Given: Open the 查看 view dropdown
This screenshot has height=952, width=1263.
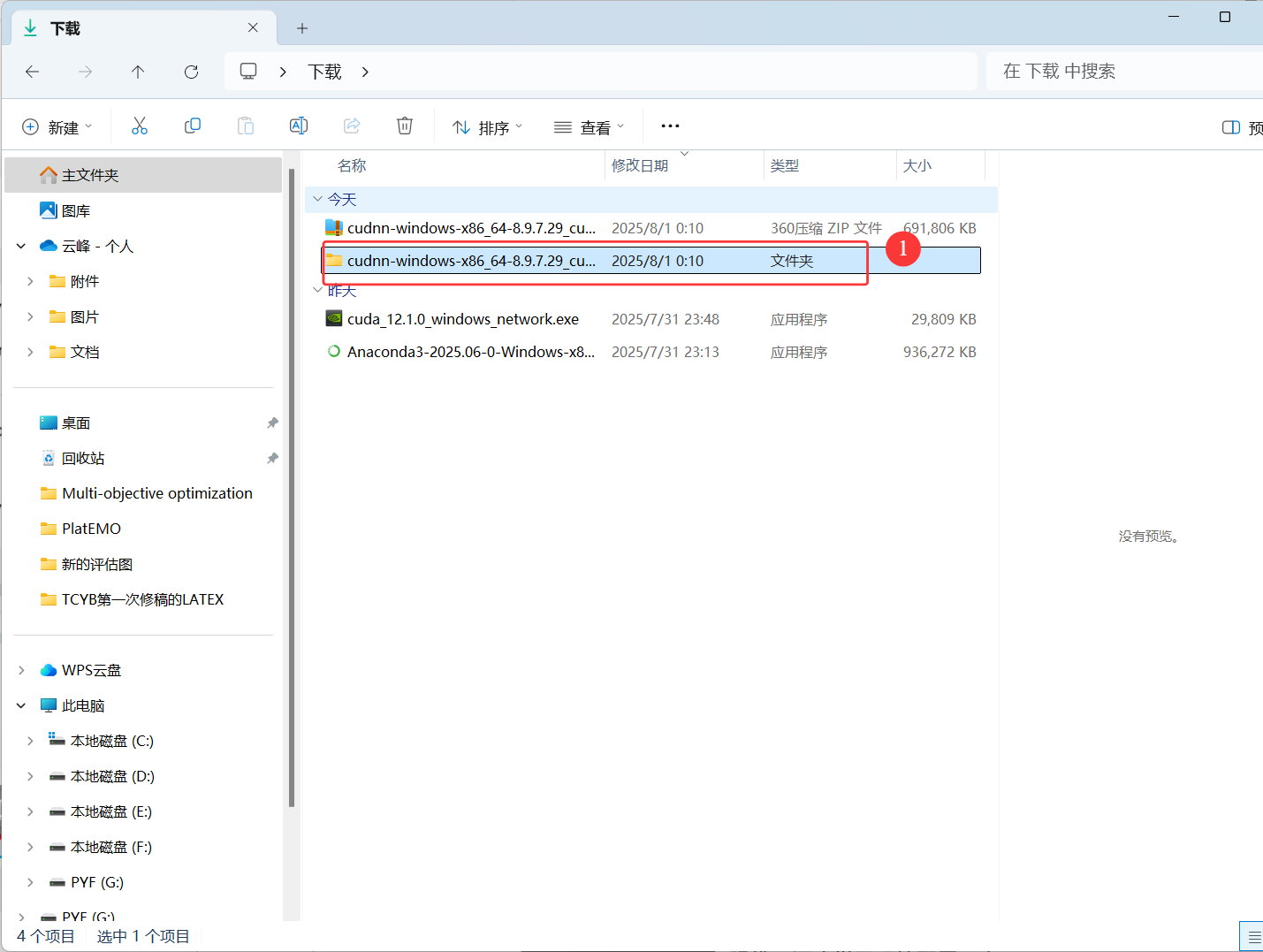Looking at the screenshot, I should pyautogui.click(x=590, y=126).
